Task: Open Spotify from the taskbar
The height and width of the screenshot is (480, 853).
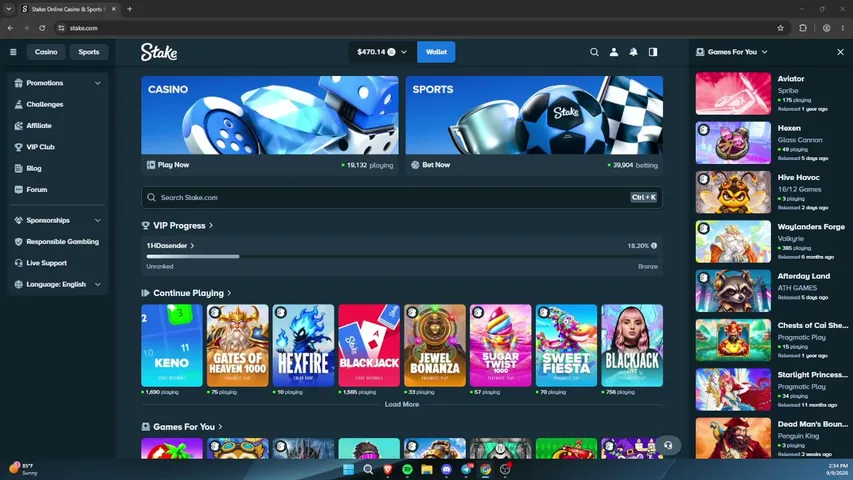Action: 407,469
